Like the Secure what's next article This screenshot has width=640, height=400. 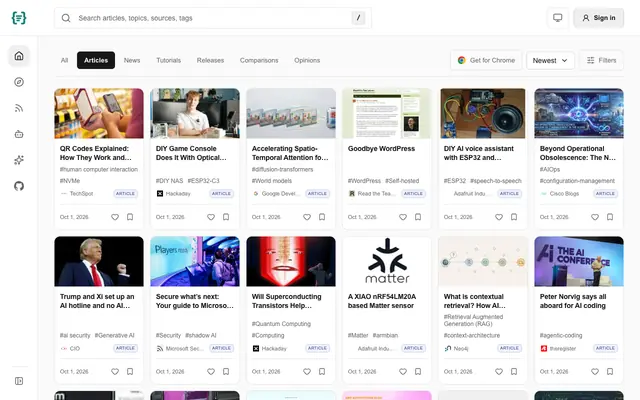(211, 371)
